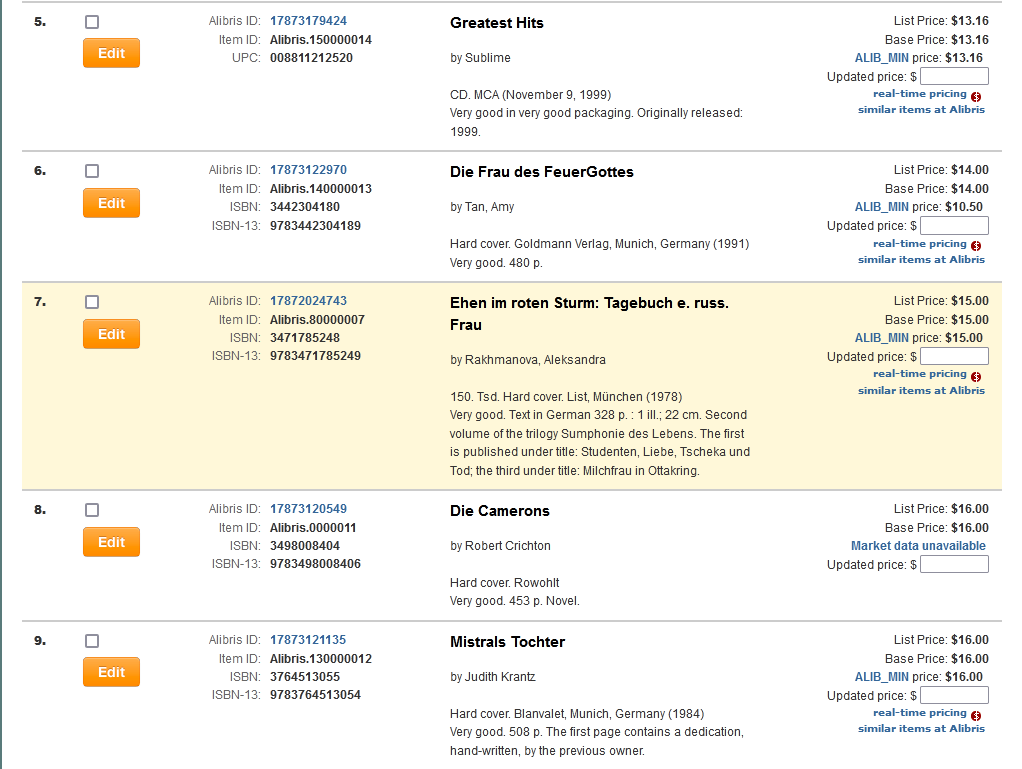Click Market data unavailable link for Die Camerons
This screenshot has width=1022, height=769.
[918, 546]
